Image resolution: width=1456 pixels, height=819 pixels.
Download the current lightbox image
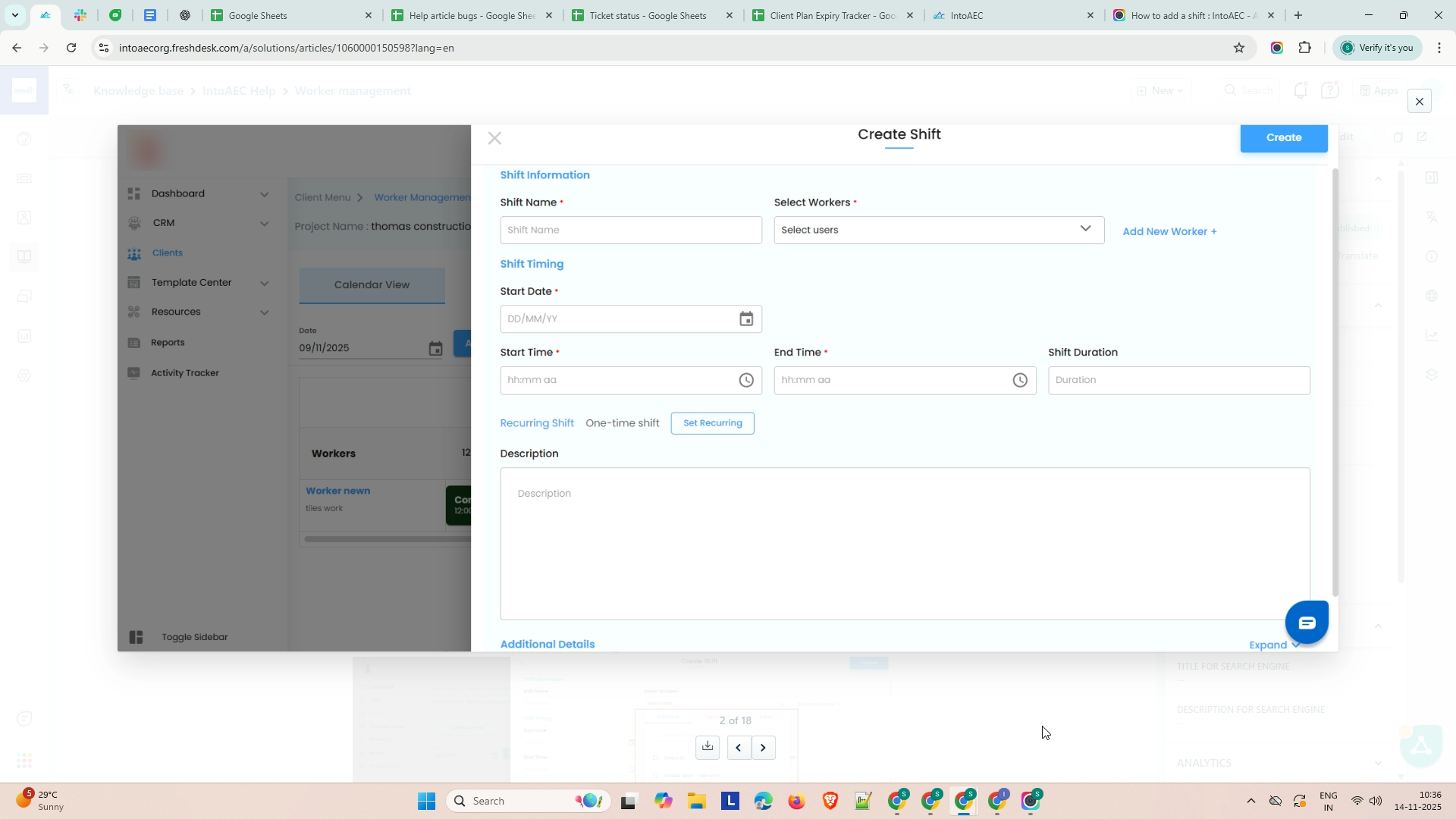point(707,747)
